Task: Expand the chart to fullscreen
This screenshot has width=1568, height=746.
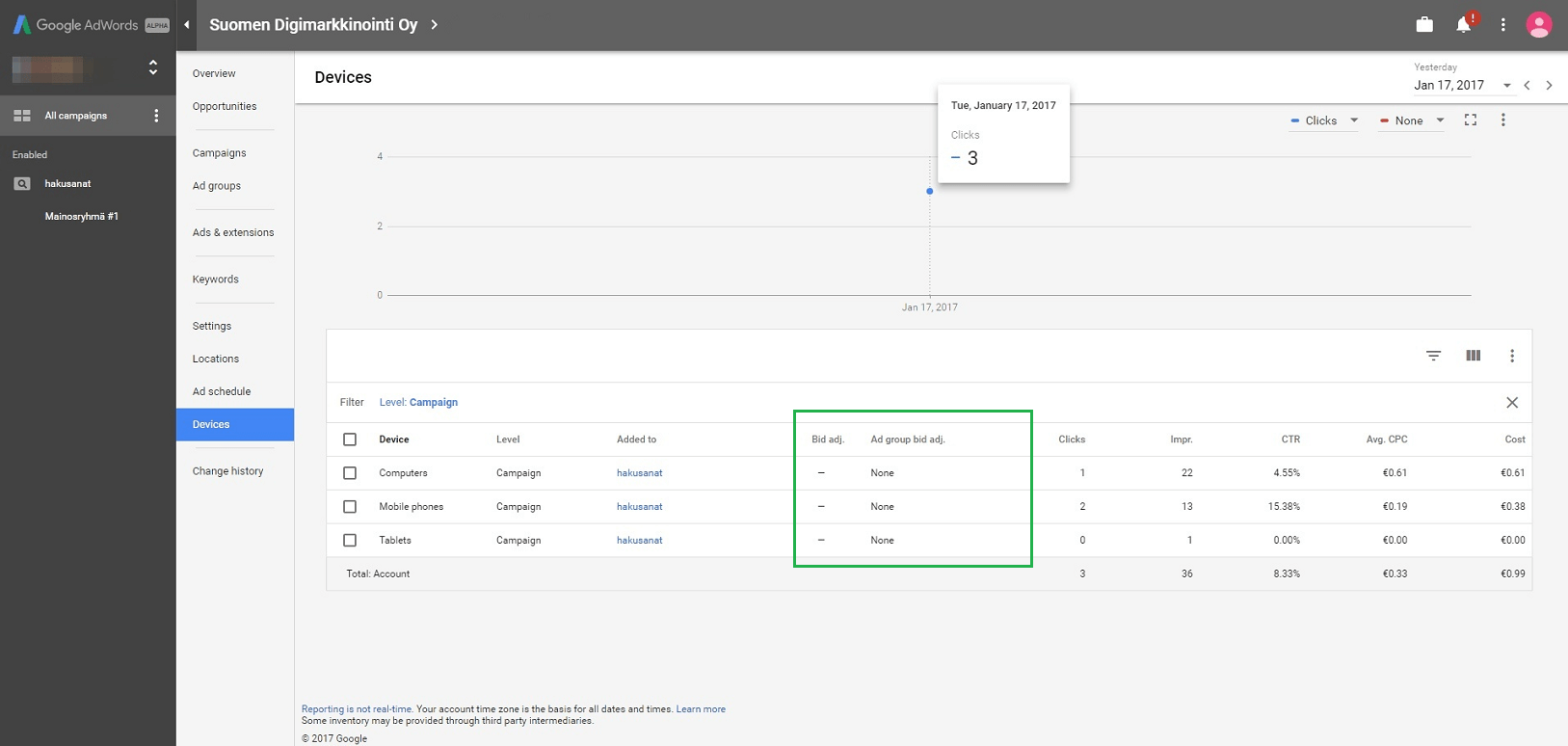Action: [1471, 120]
